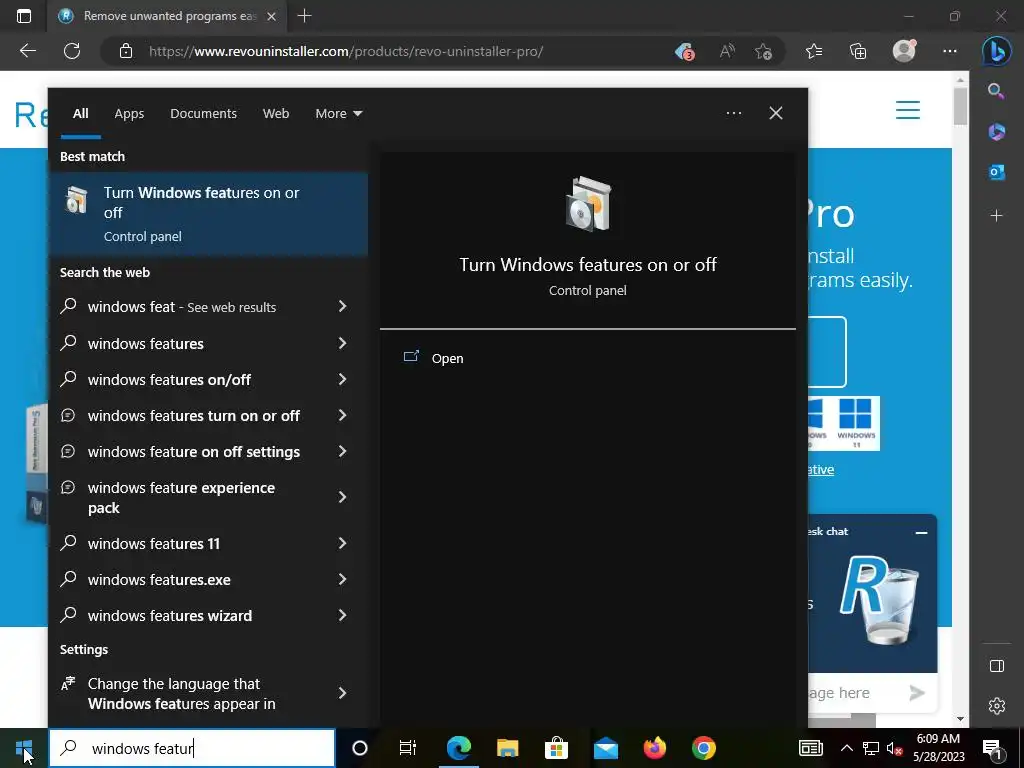
Task: Click the taskbar clock and date
Action: click(x=938, y=748)
